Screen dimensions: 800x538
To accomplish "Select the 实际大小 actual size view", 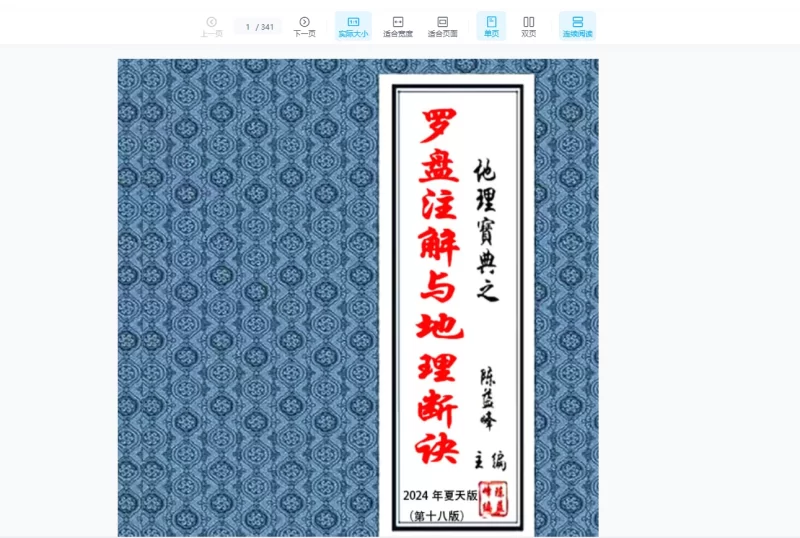I will click(x=353, y=26).
